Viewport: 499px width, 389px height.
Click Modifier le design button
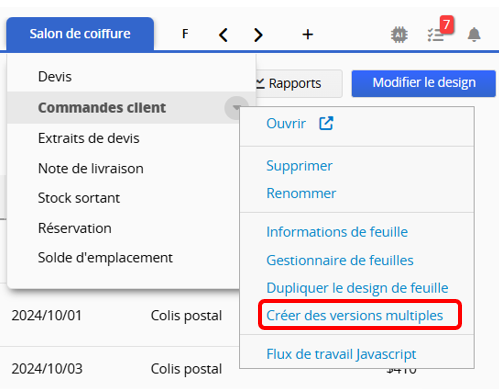(x=424, y=83)
